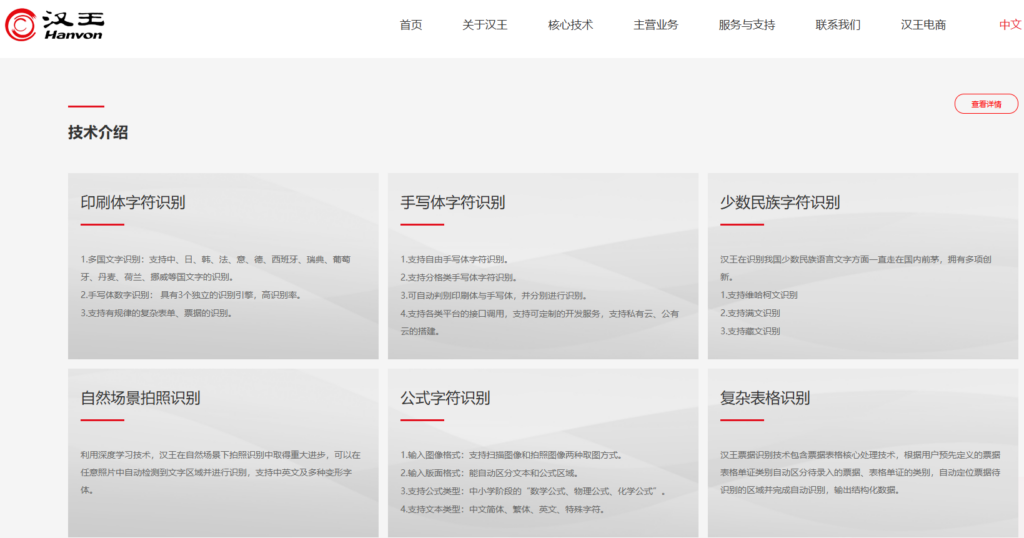
Task: Click the Hanvon logo icon
Action: point(22,25)
